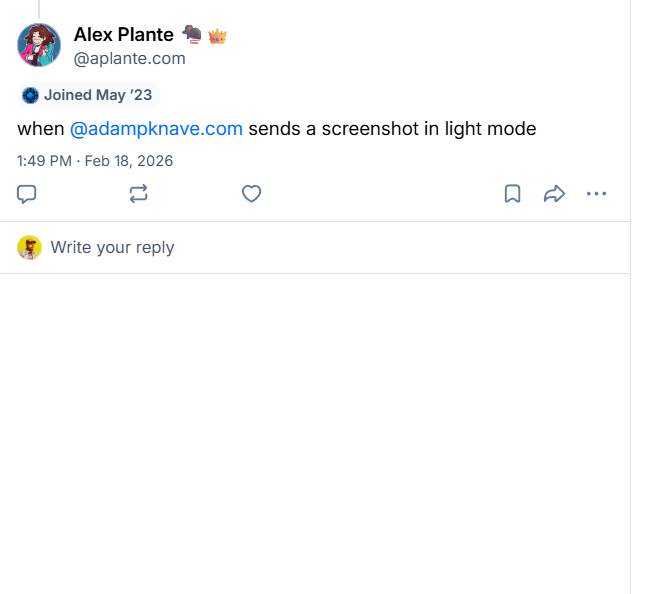Screen dimensions: 651x594
Task: Click the post text about light mode
Action: 392,129
